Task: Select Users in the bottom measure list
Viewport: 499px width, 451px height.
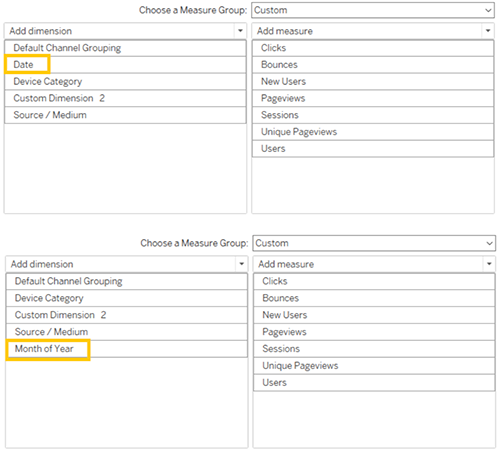Action: (x=374, y=383)
